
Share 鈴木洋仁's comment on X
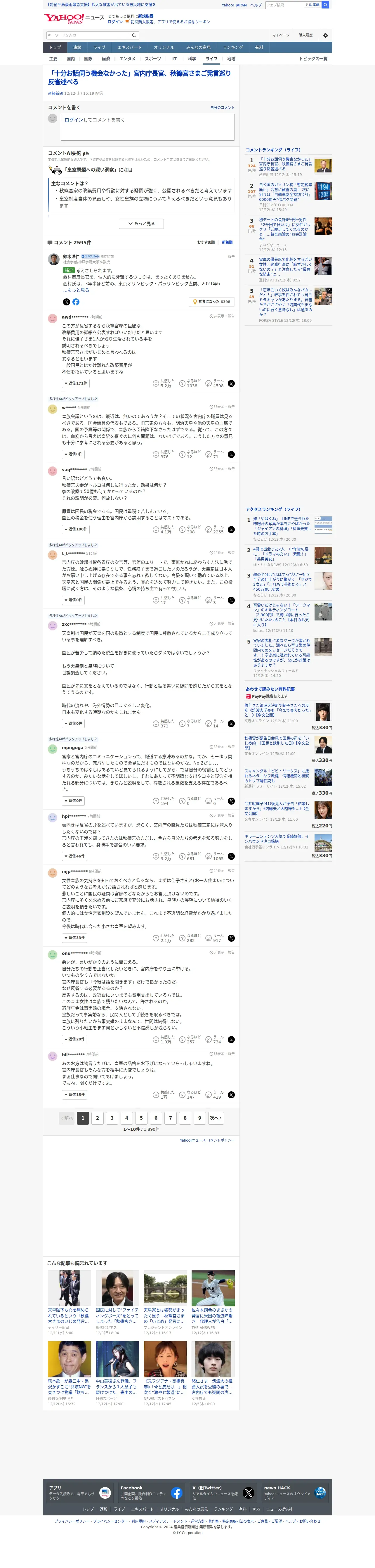(x=66, y=302)
